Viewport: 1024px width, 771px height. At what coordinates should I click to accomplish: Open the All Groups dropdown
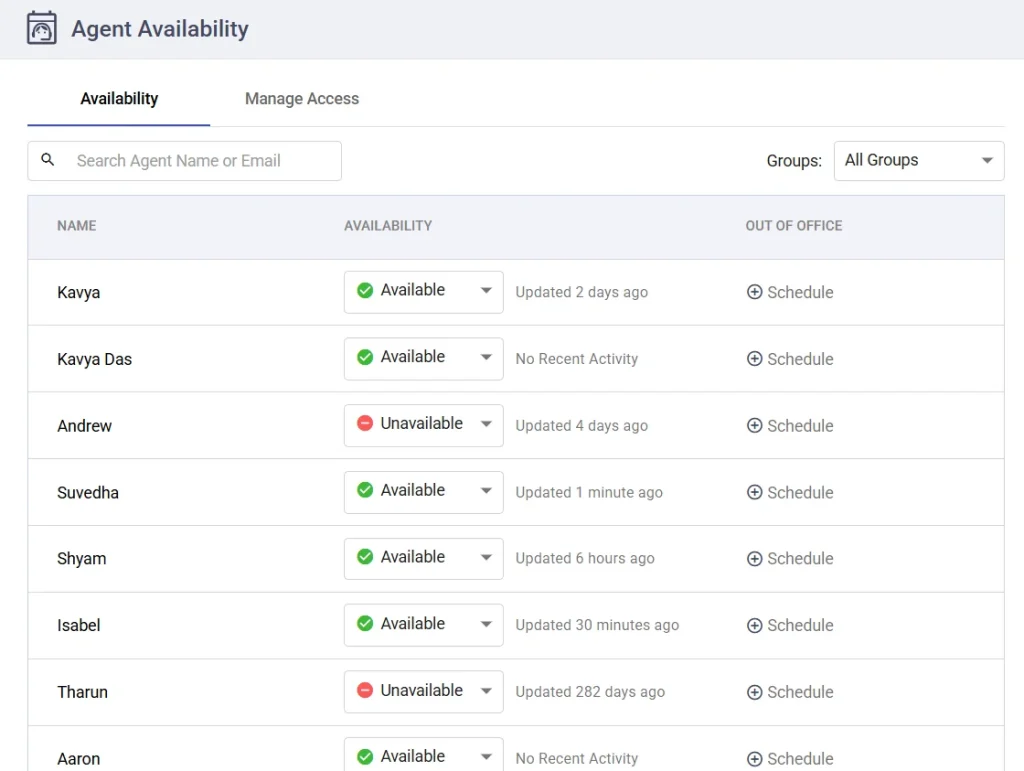coord(919,161)
